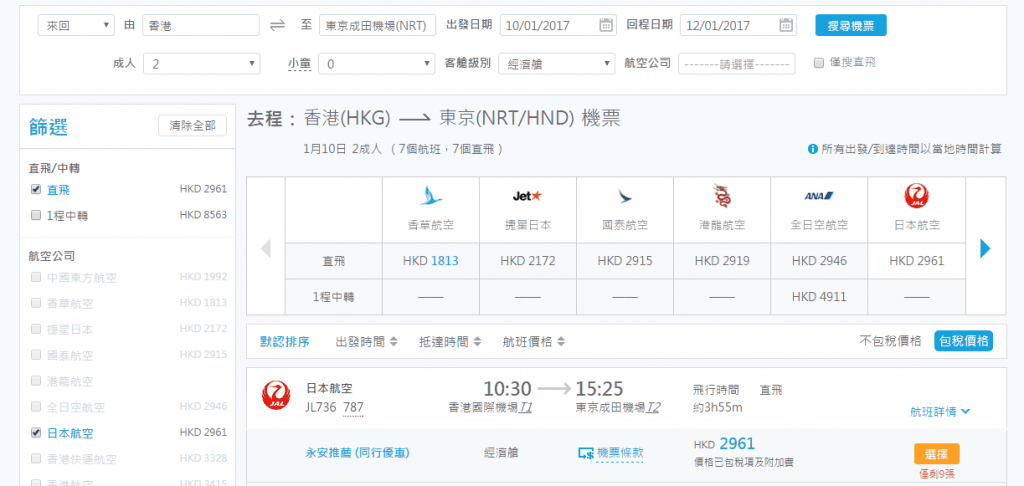
Task: Enable the 僅搜直飛 checkbox
Action: pos(820,62)
